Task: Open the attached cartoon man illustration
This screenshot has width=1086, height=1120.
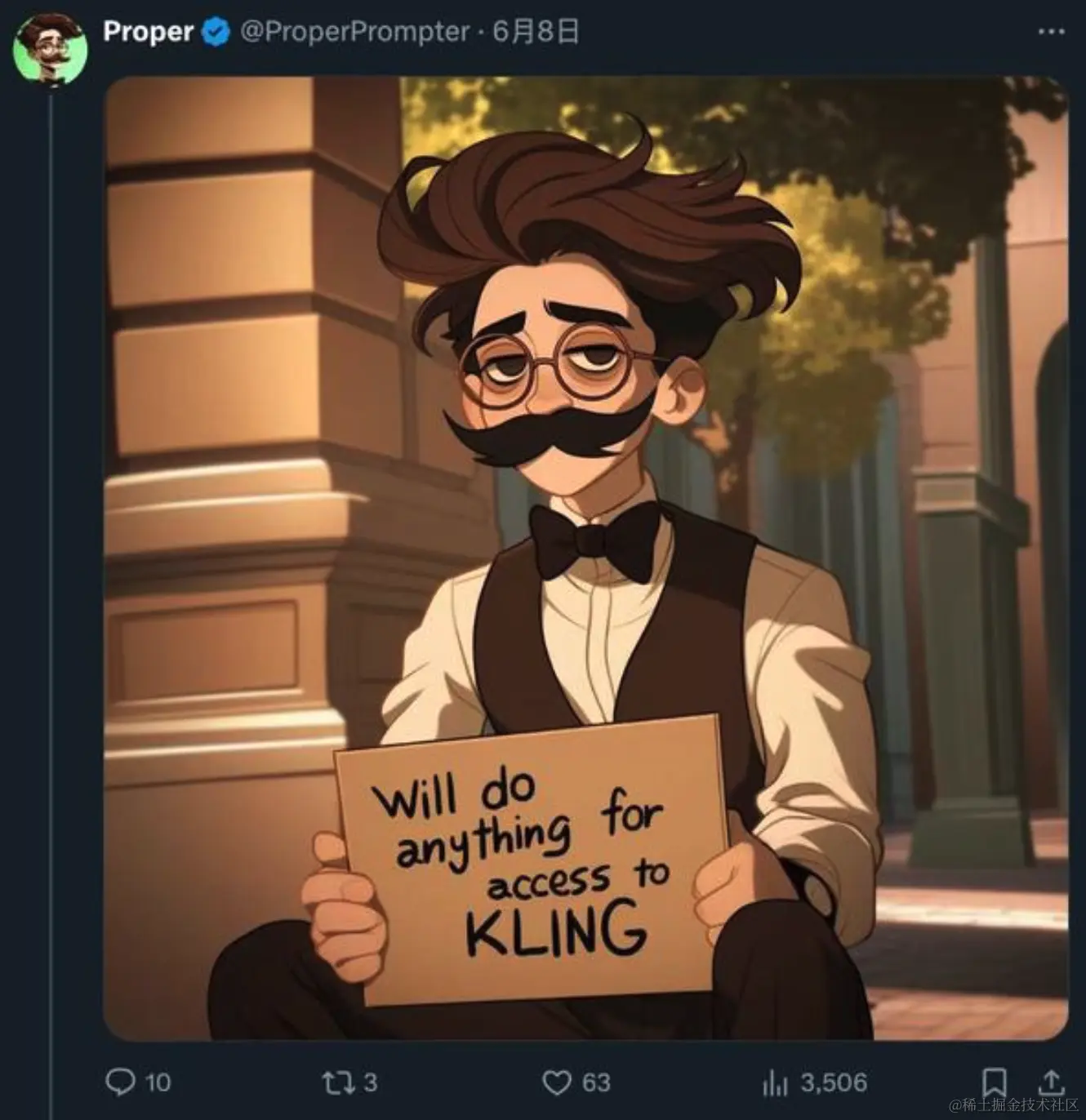Action: pos(585,558)
